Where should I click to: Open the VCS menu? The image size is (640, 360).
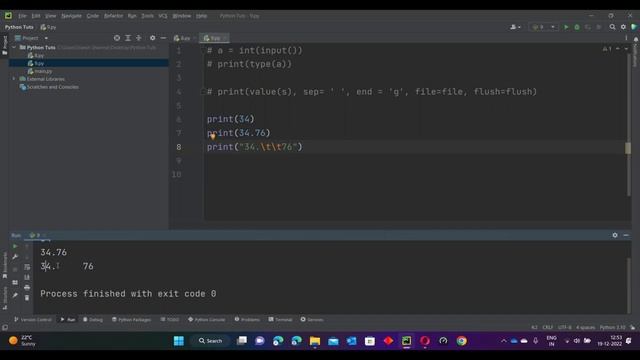(x=163, y=16)
